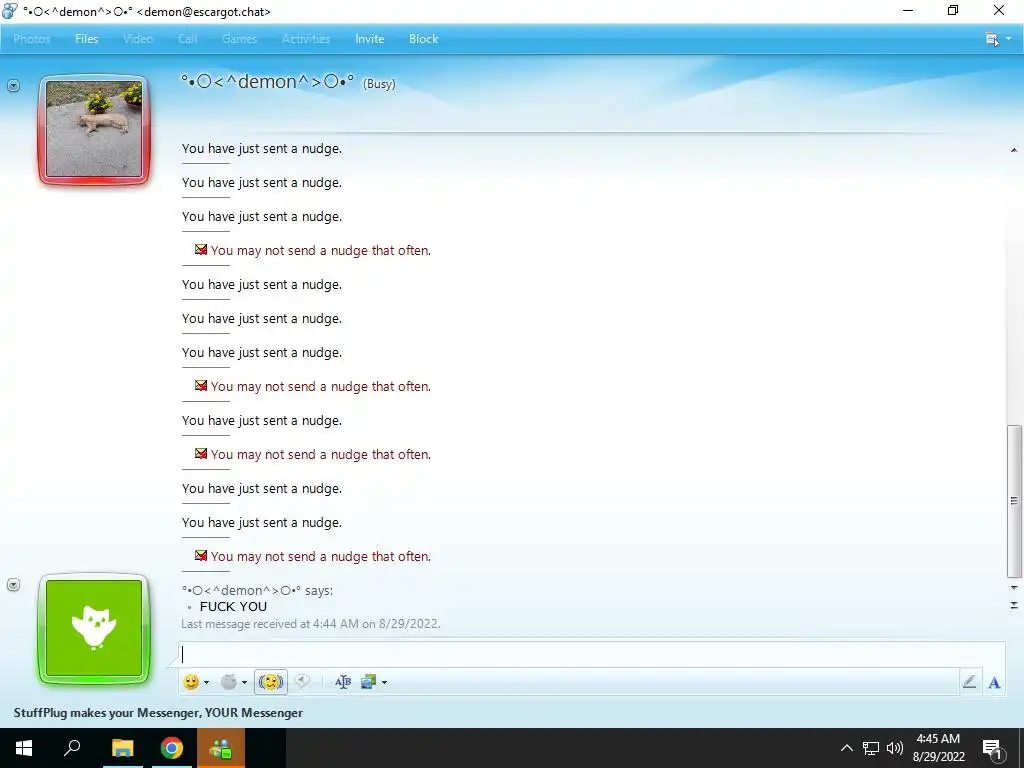Open the Files menu
This screenshot has height=768, width=1024.
pos(86,39)
